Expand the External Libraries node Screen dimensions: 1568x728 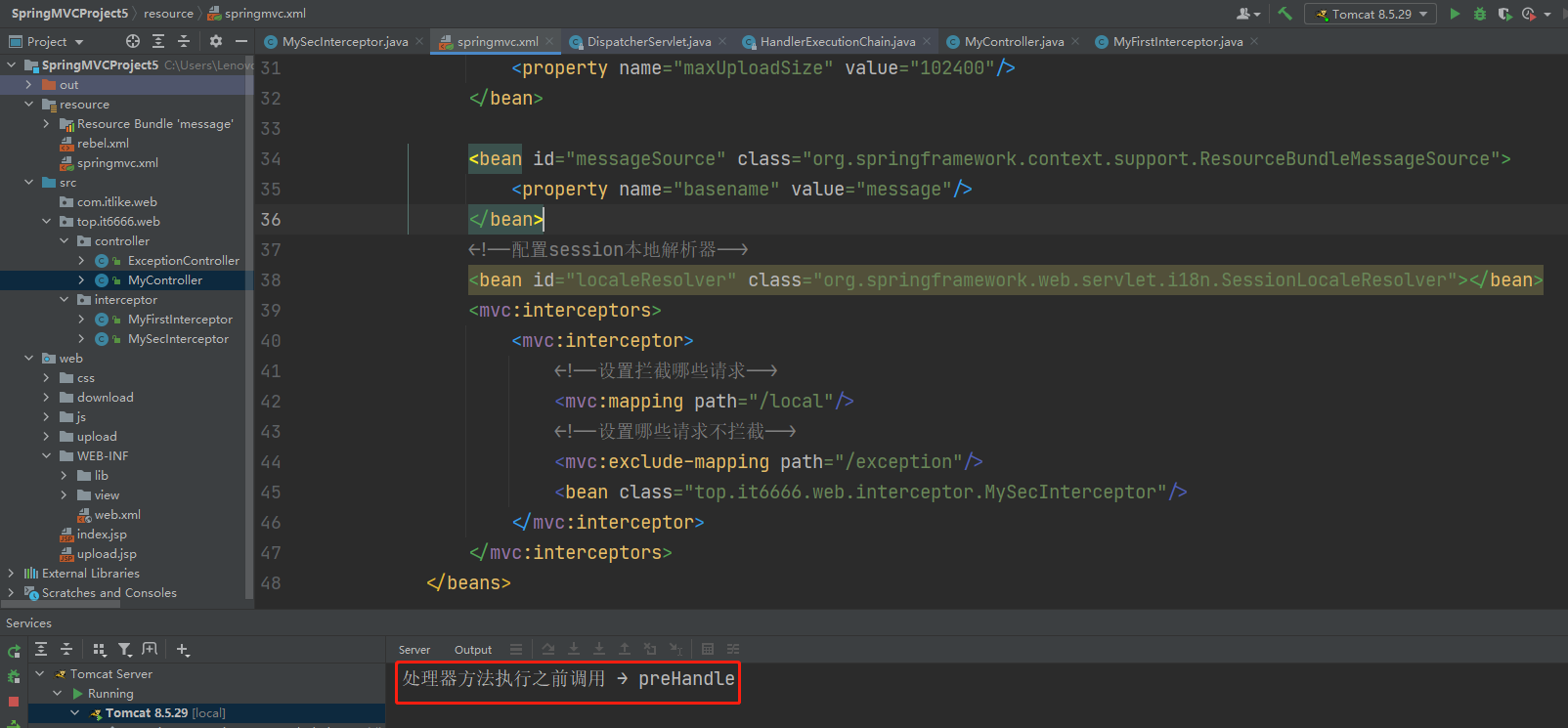[x=11, y=574]
